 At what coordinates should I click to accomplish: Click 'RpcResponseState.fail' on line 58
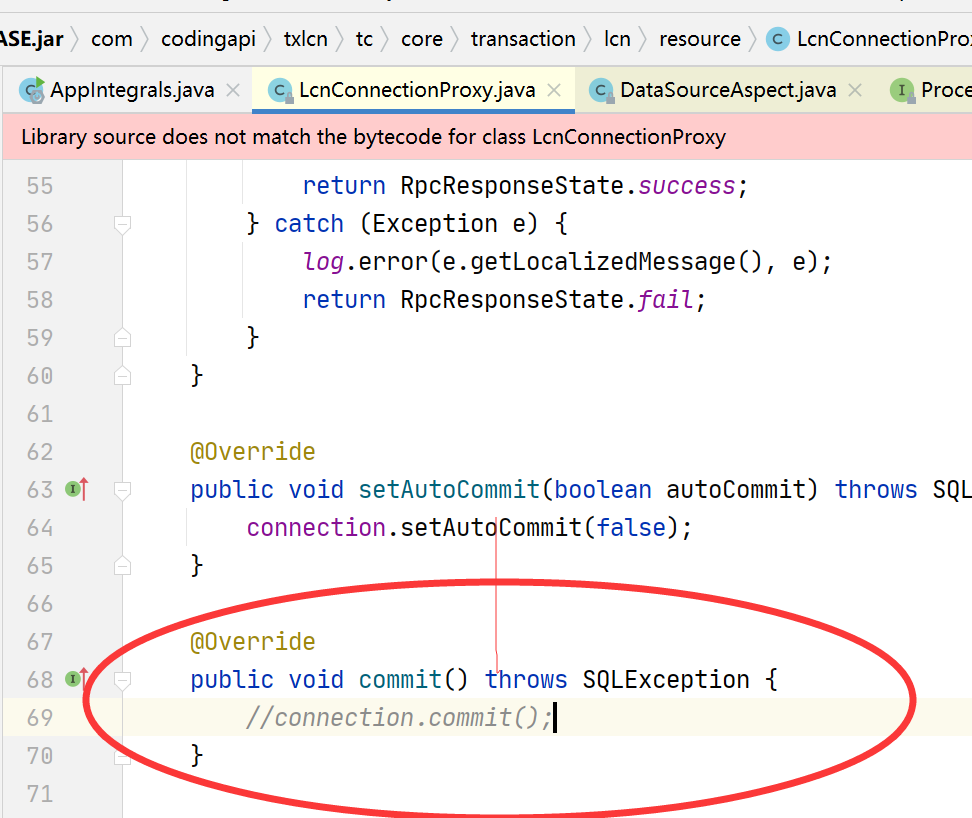[547, 300]
